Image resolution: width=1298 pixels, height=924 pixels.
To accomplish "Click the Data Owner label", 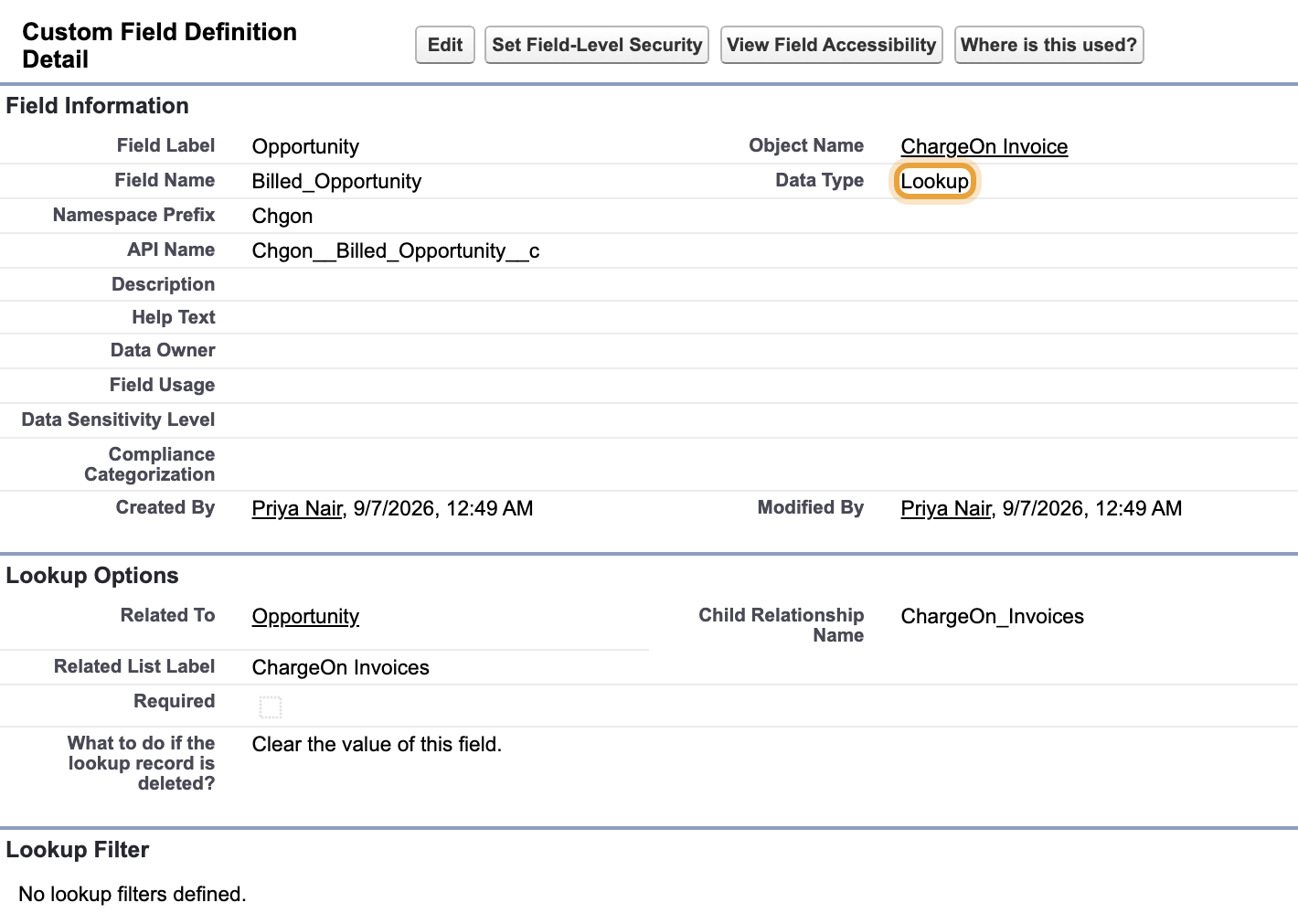I will [163, 350].
